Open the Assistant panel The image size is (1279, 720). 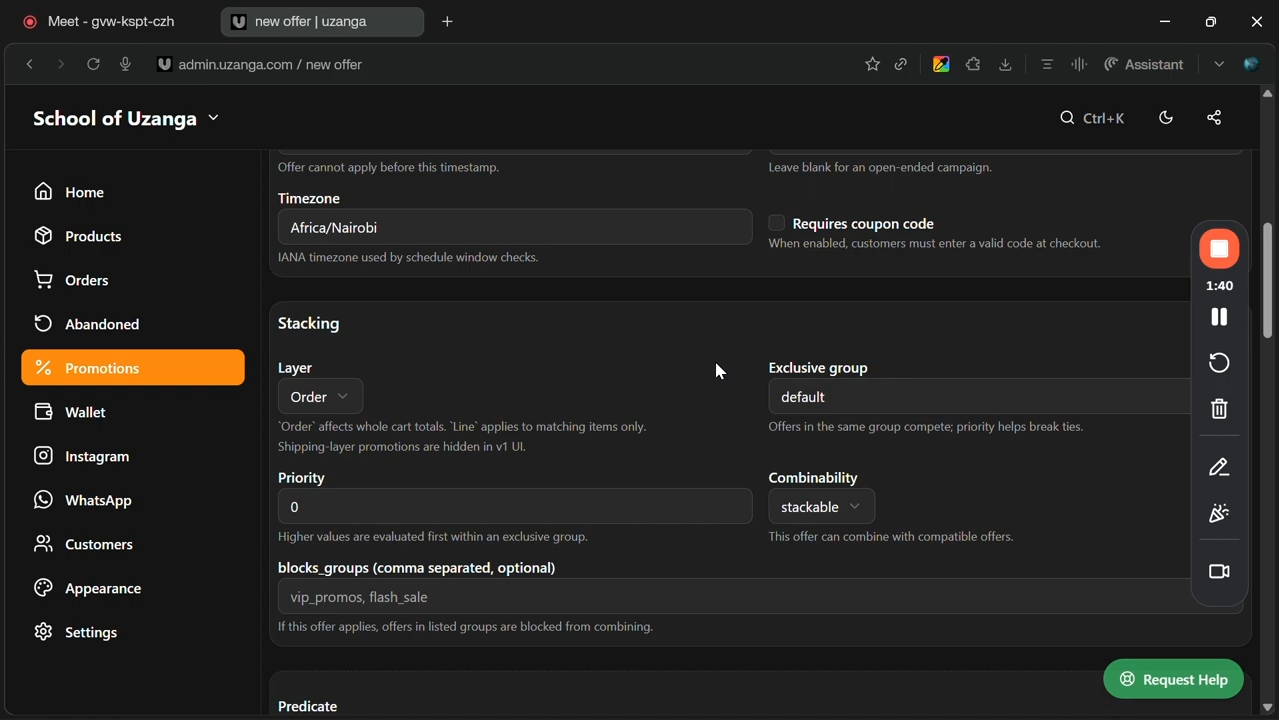tap(1144, 64)
